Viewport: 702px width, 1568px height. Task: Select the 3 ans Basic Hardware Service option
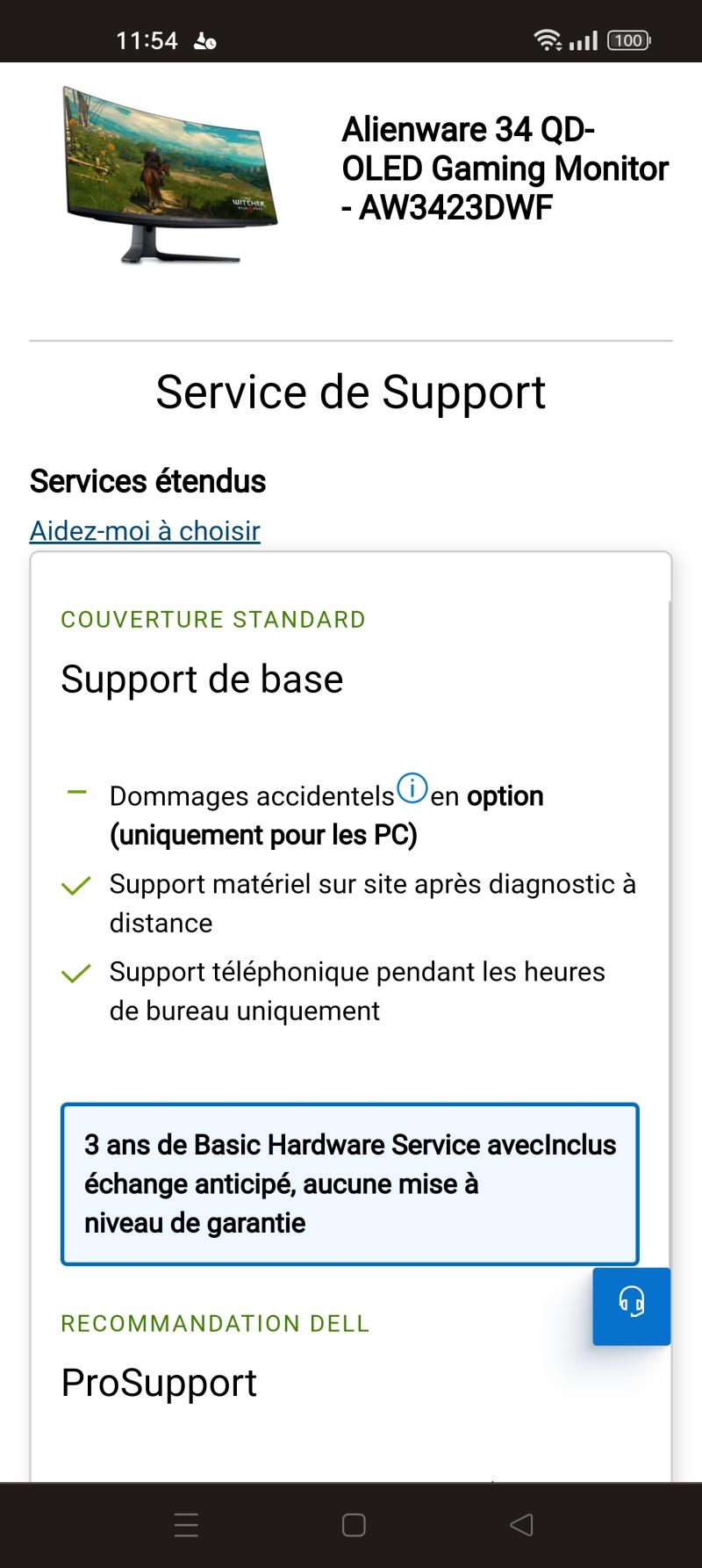[x=349, y=1183]
